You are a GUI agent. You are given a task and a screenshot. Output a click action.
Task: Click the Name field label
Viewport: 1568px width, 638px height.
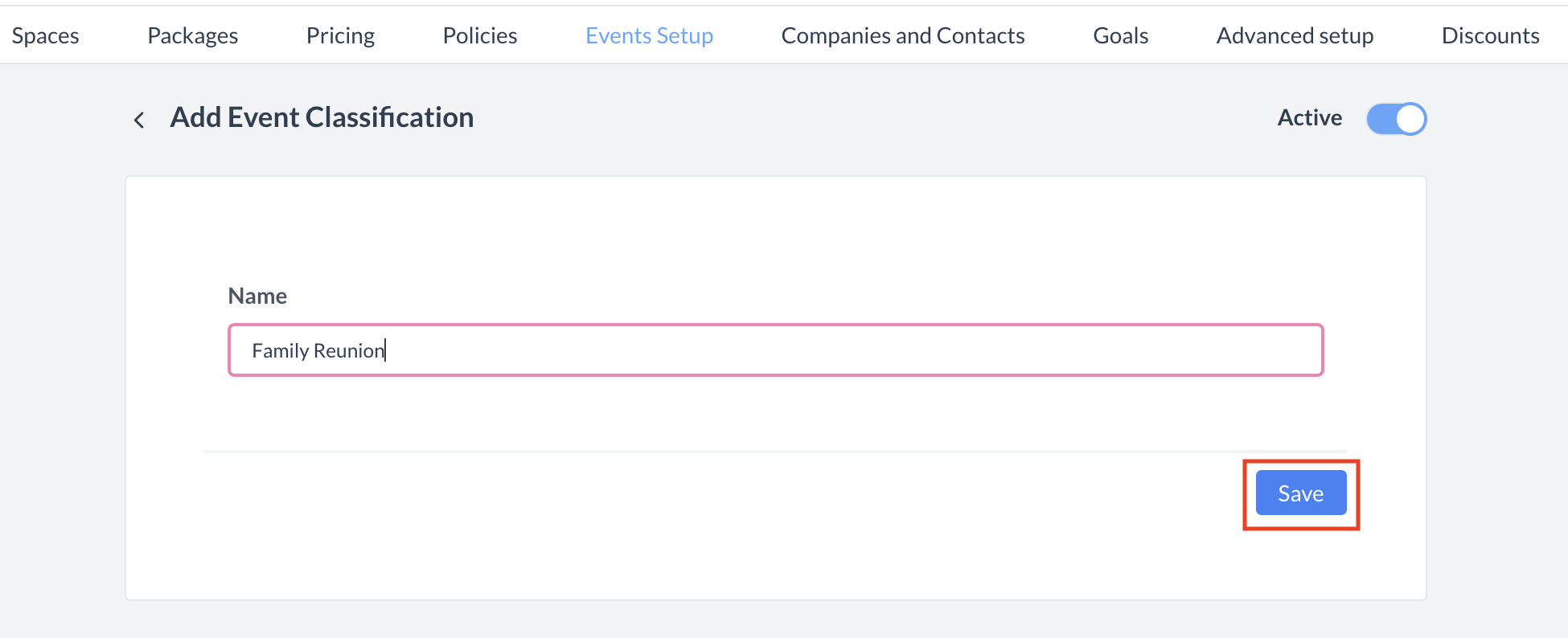click(x=257, y=296)
